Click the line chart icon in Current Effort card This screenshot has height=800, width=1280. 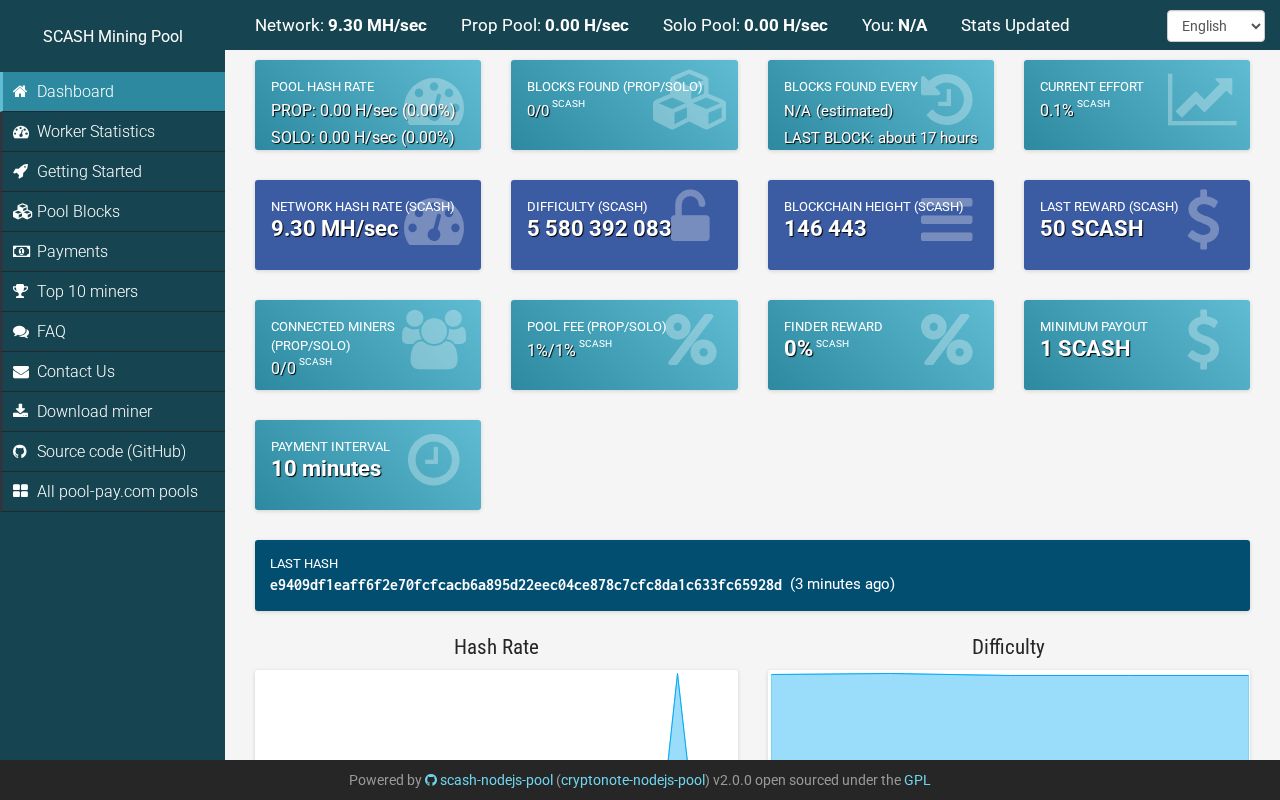pyautogui.click(x=1202, y=100)
